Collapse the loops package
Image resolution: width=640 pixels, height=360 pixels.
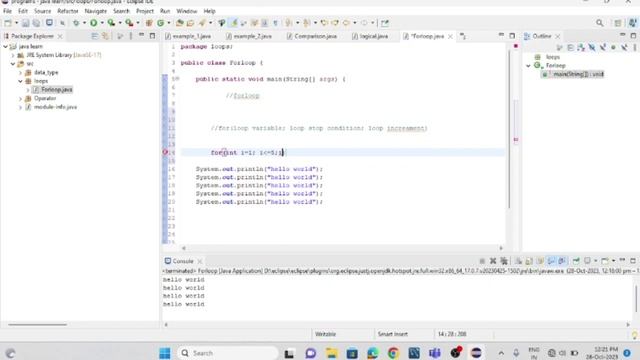tap(20, 81)
